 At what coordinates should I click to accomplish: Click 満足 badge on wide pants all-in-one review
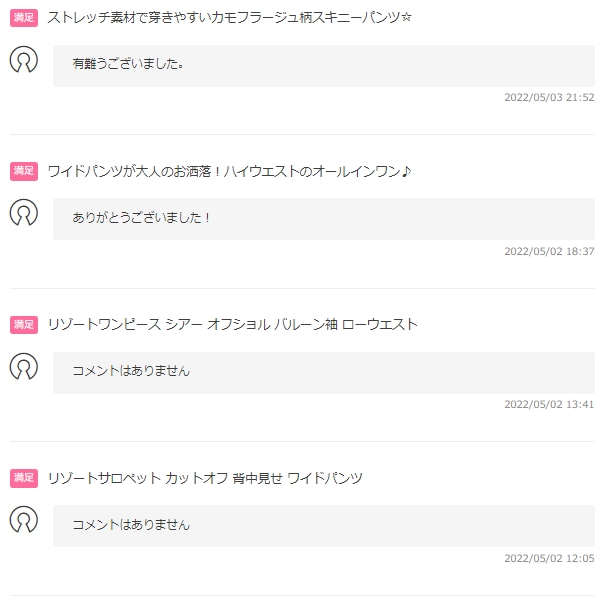coord(24,171)
